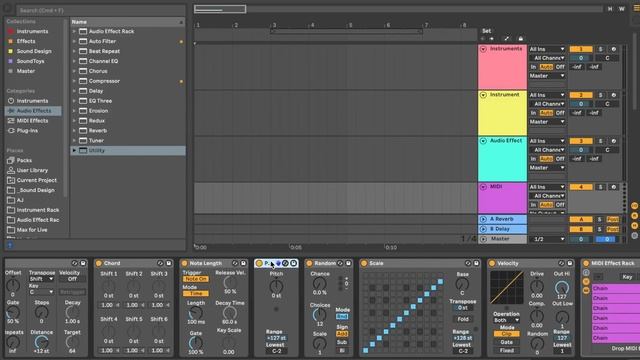Arm the Instruments track for recording

(613, 49)
